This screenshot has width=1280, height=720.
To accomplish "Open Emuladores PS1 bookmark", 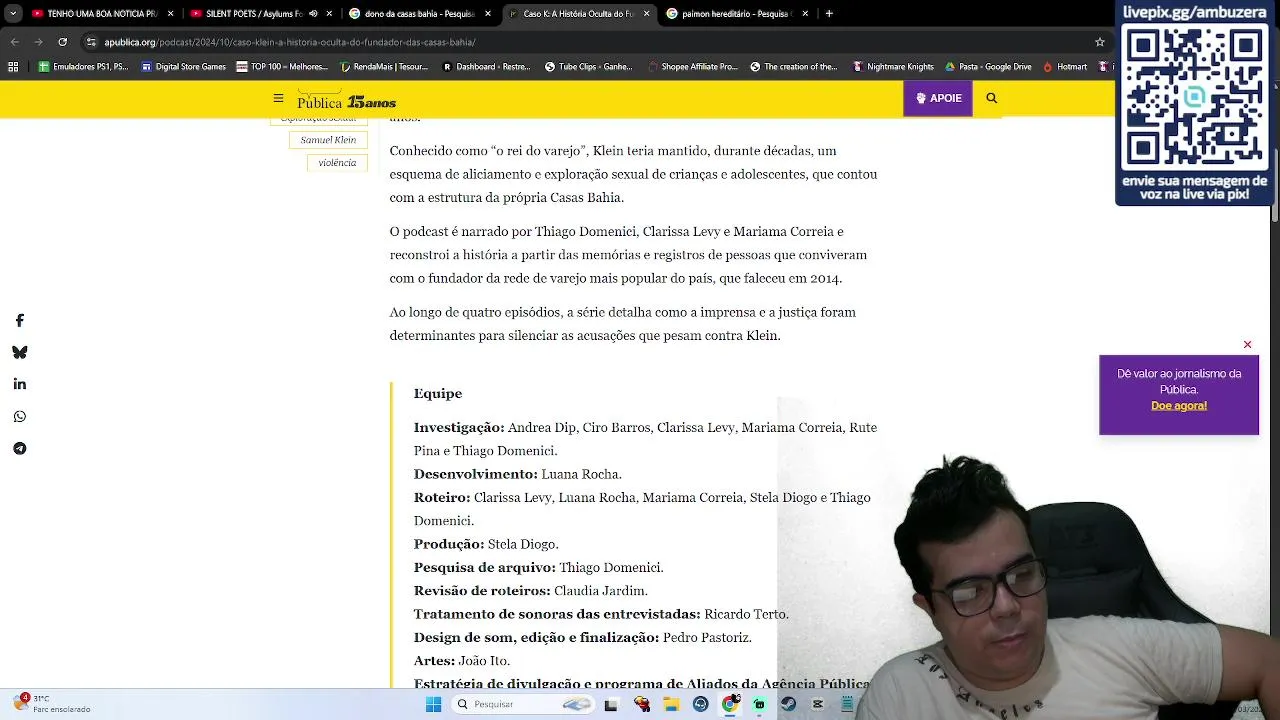I will pos(83,67).
